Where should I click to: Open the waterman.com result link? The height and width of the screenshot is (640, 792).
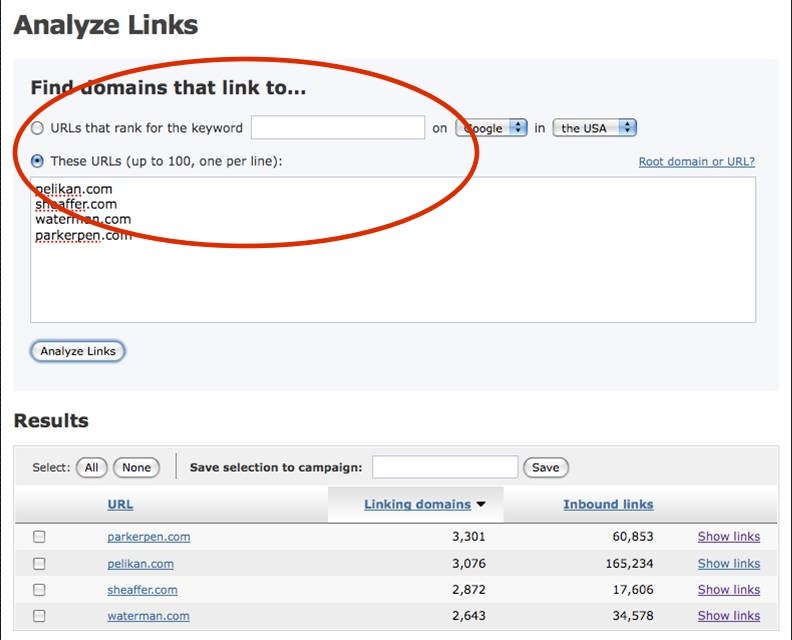148,616
